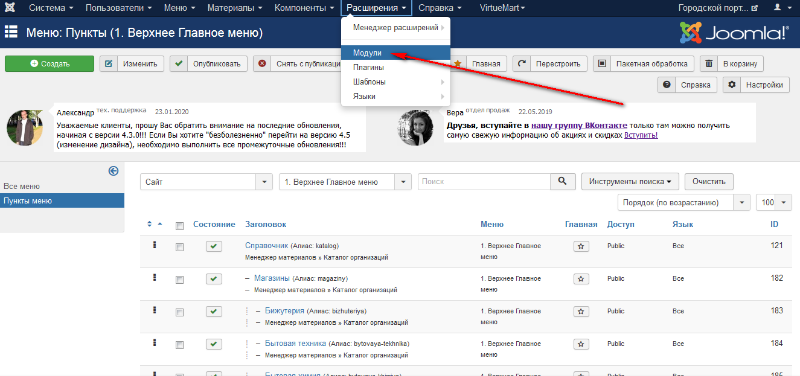Viewport: 800px width, 376px height.
Task: Click the Пакетная обработка button
Action: 643,64
